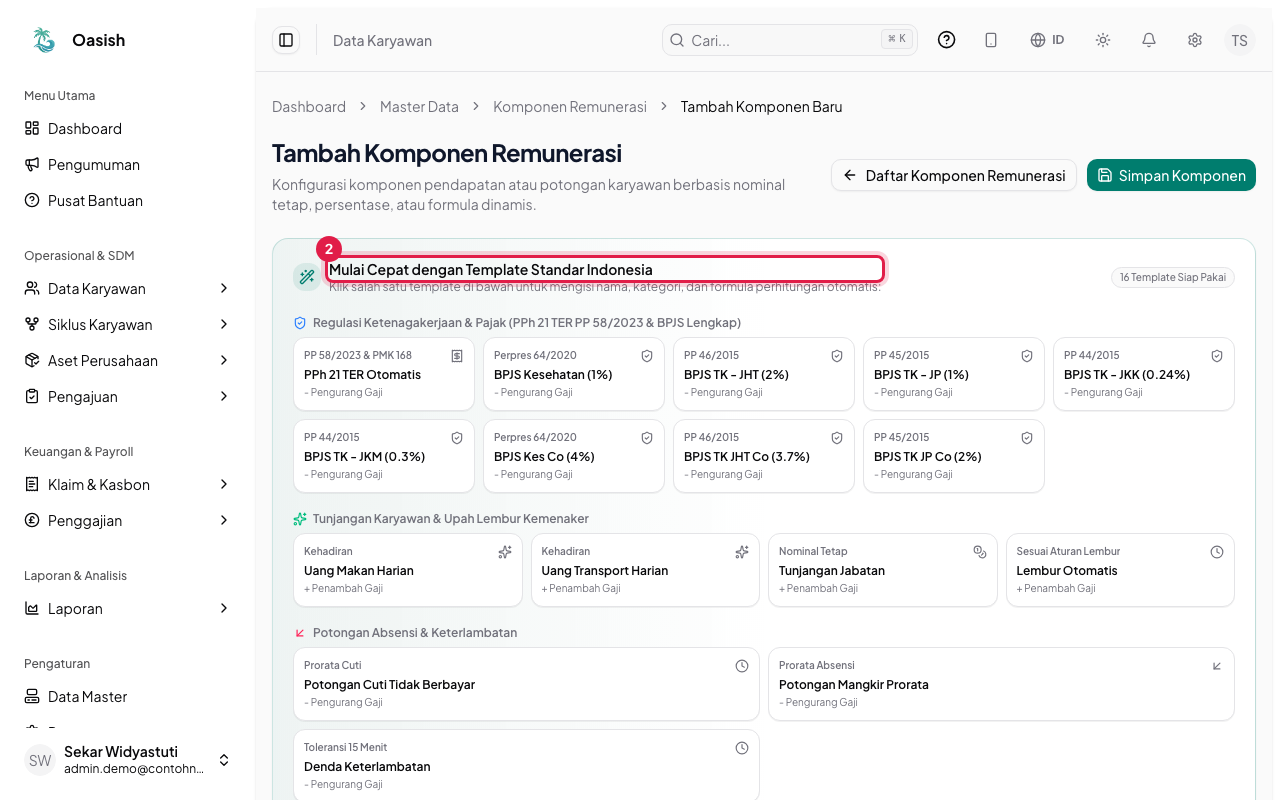This screenshot has height=800, width=1280.
Task: Expand the Klaim & Kasbon sidebar menu
Action: (x=128, y=485)
